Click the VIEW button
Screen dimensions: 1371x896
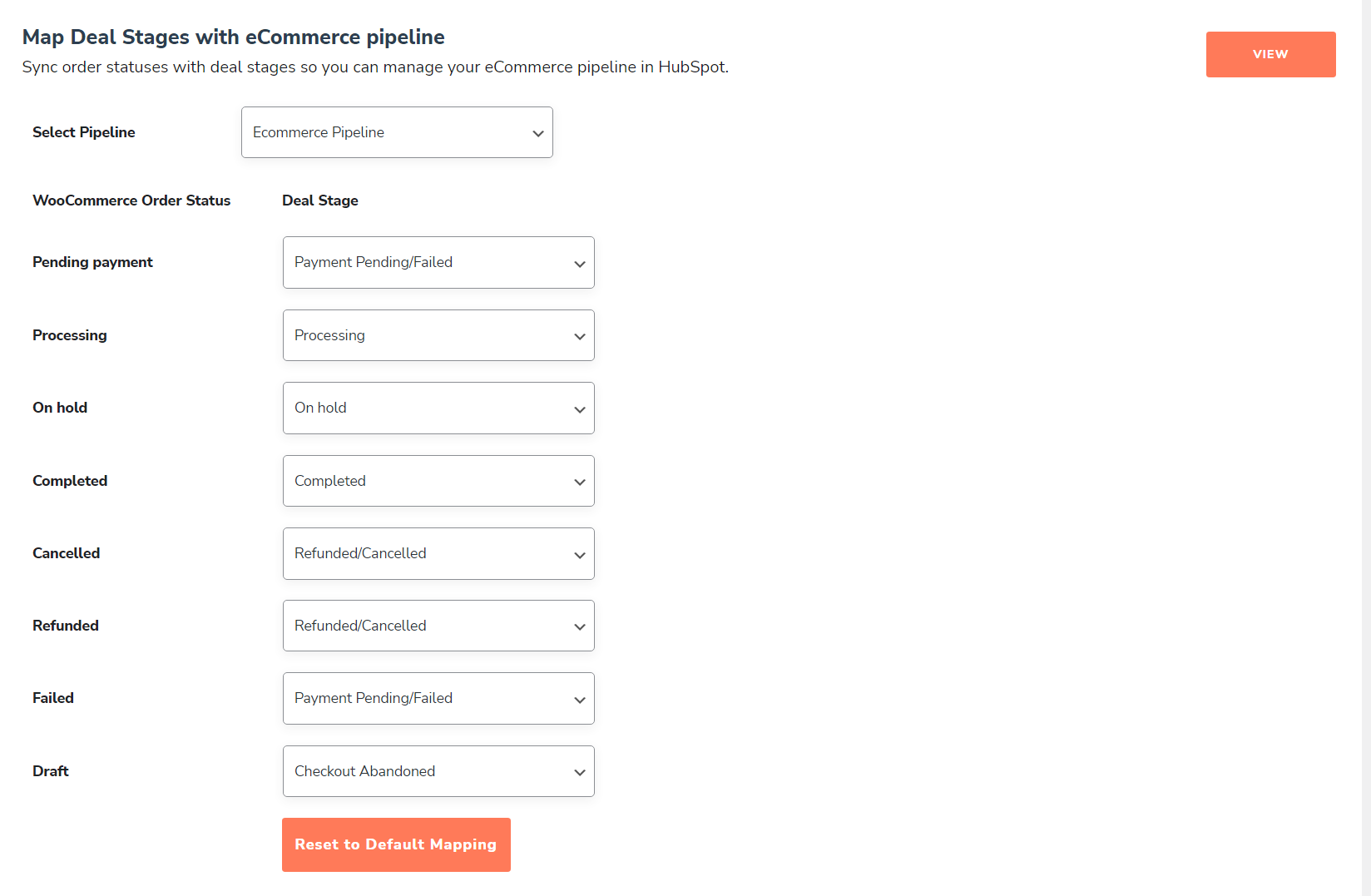pos(1270,54)
